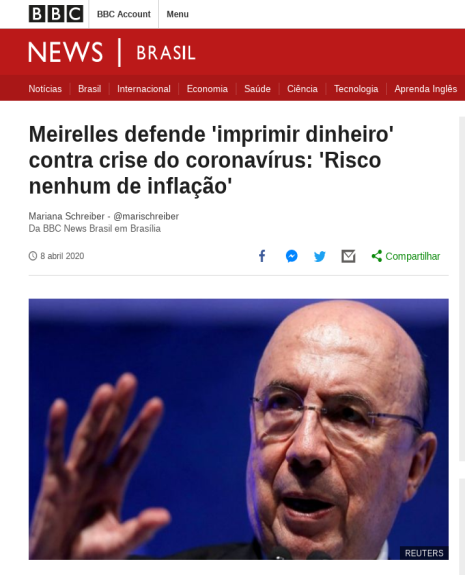Screen dimensions: 465x575
Task: Open the Economia section
Action: pyautogui.click(x=207, y=89)
